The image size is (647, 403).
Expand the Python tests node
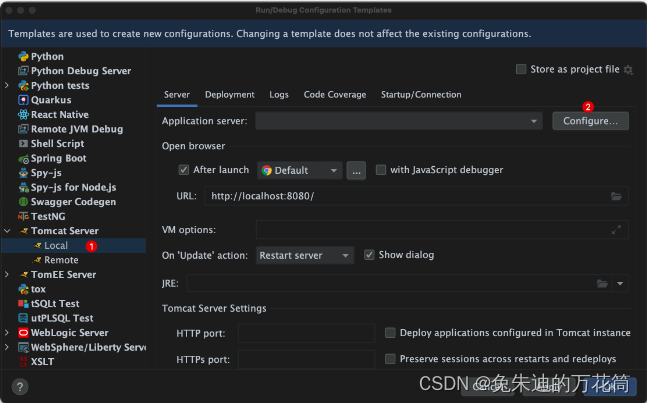(x=7, y=85)
